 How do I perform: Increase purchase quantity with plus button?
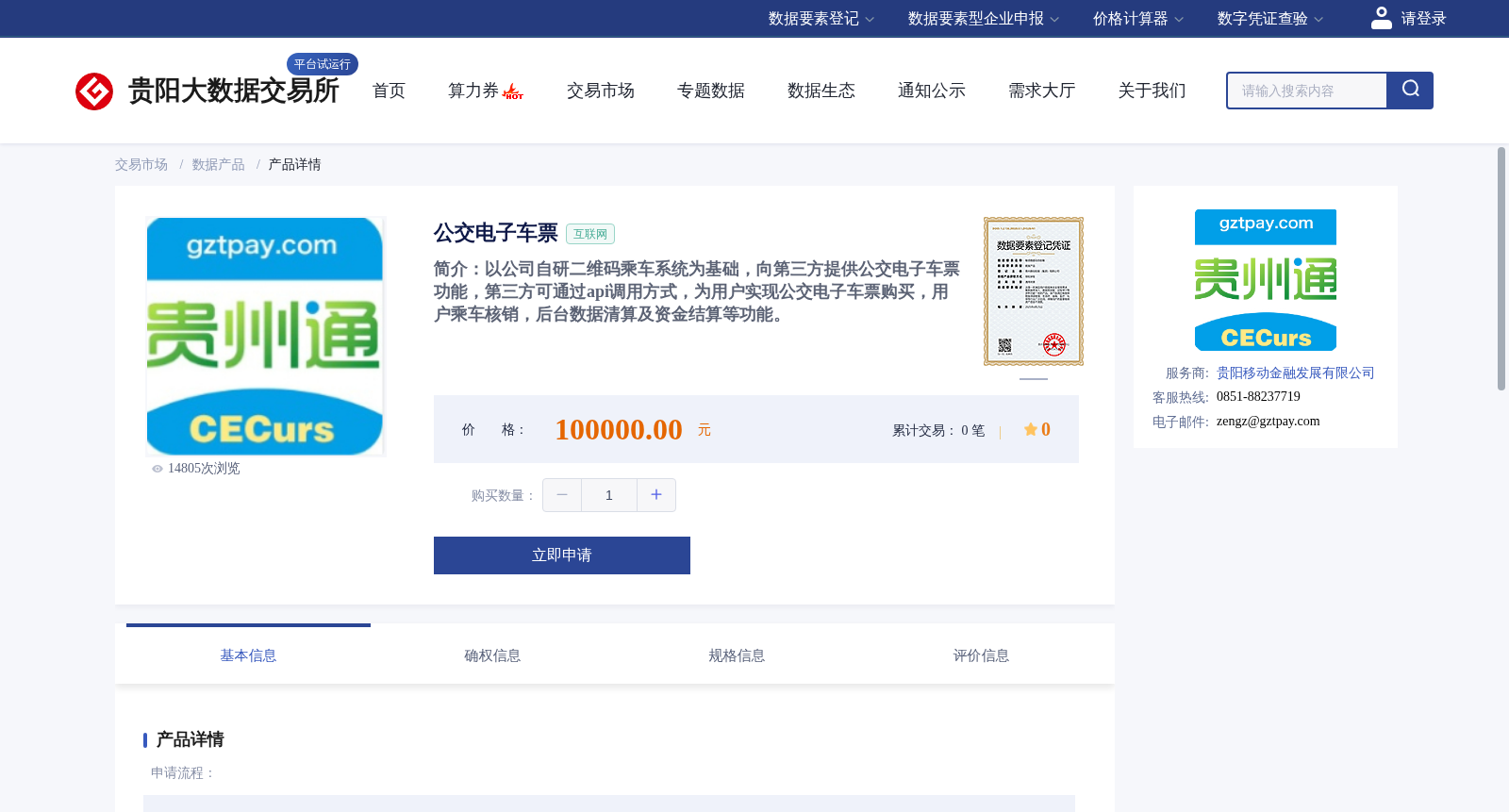coord(656,495)
